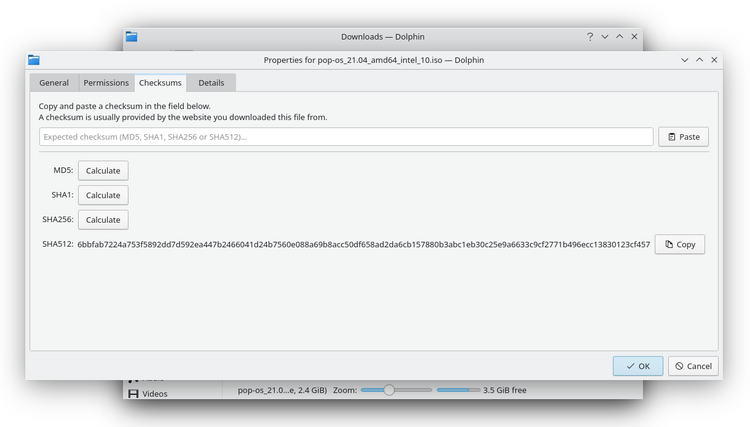Click the MD5 label
The width and height of the screenshot is (750, 427).
63,170
